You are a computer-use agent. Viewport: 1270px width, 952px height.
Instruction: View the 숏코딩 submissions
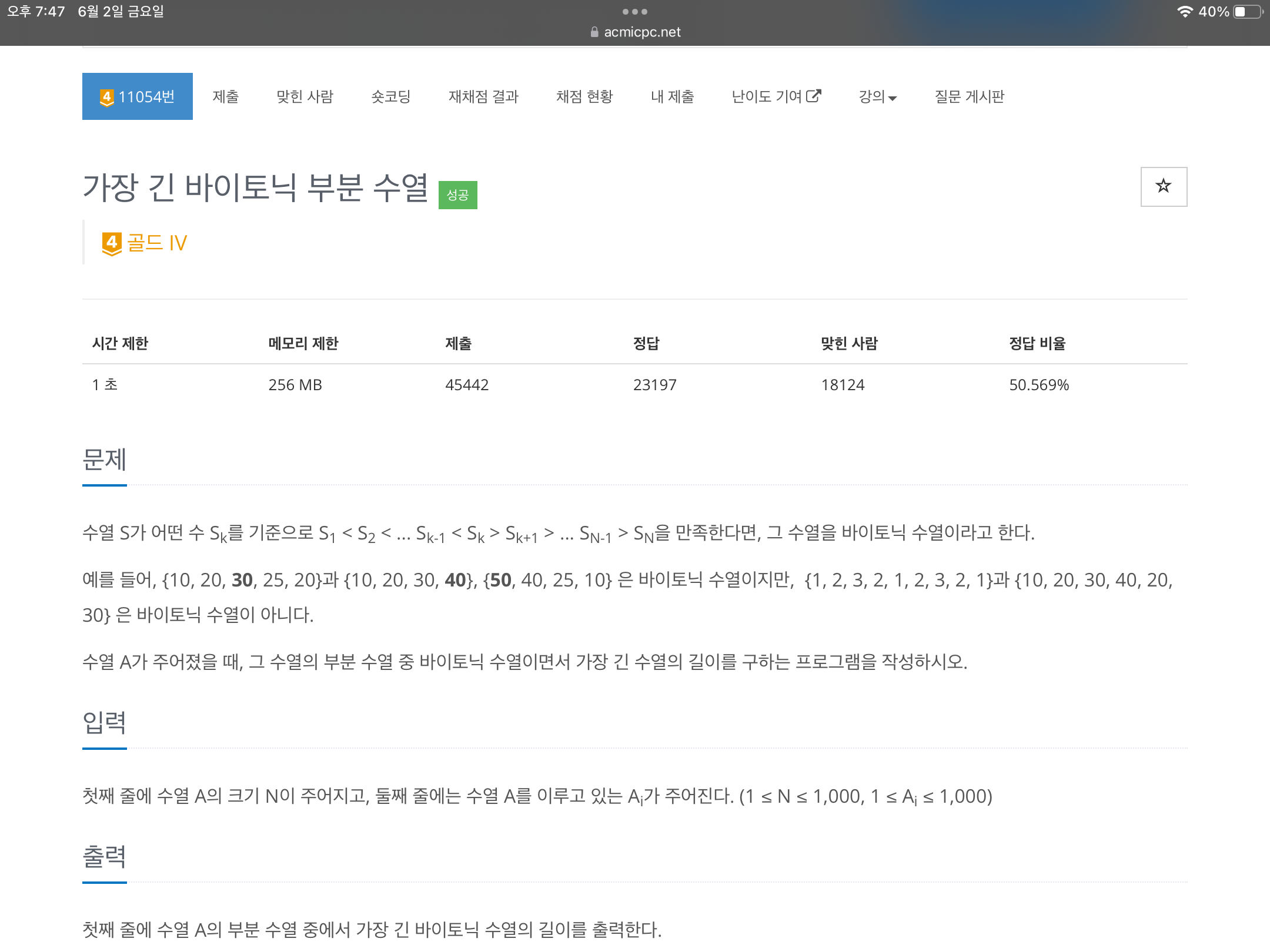click(390, 96)
